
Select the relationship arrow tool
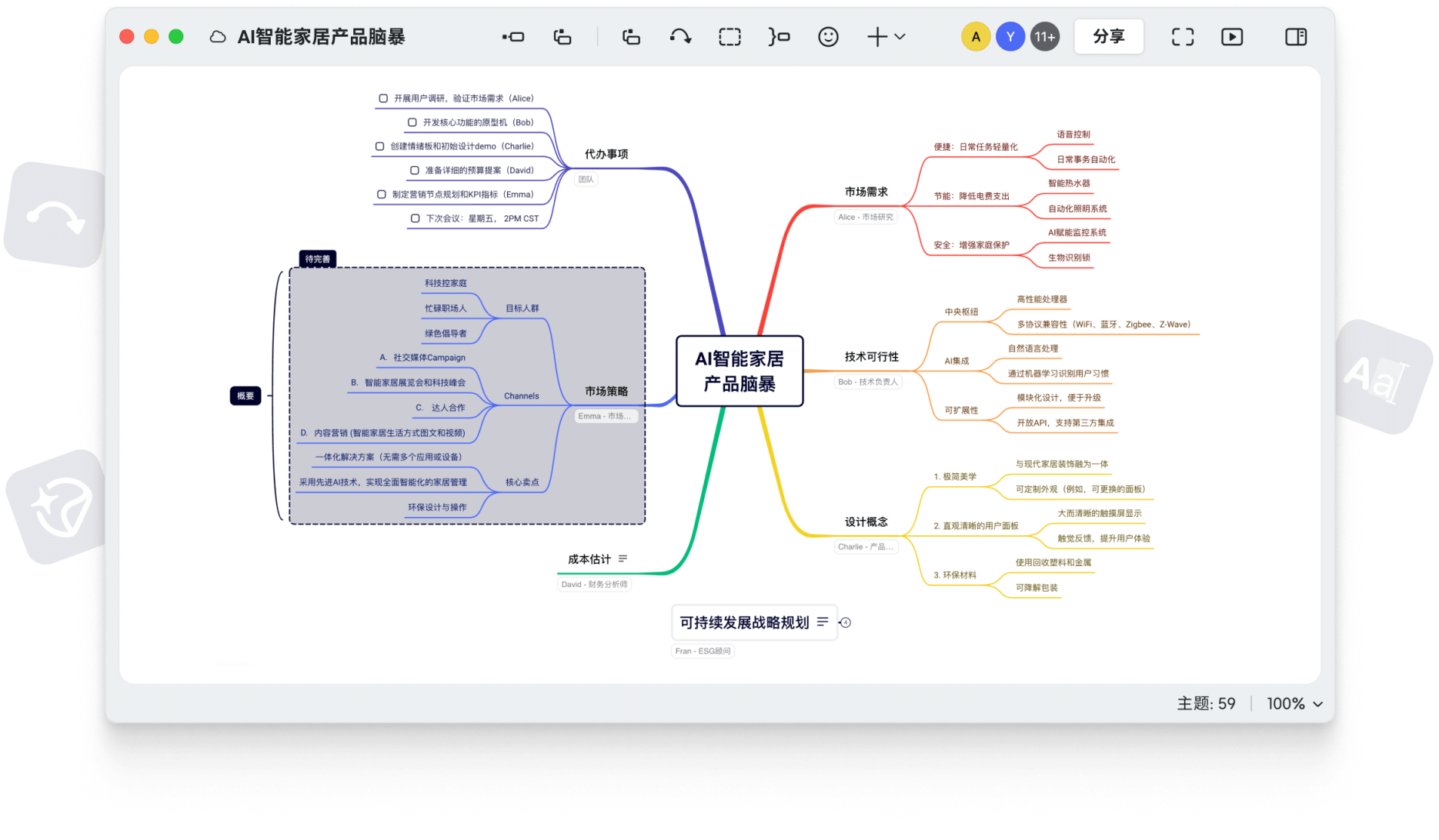point(680,37)
